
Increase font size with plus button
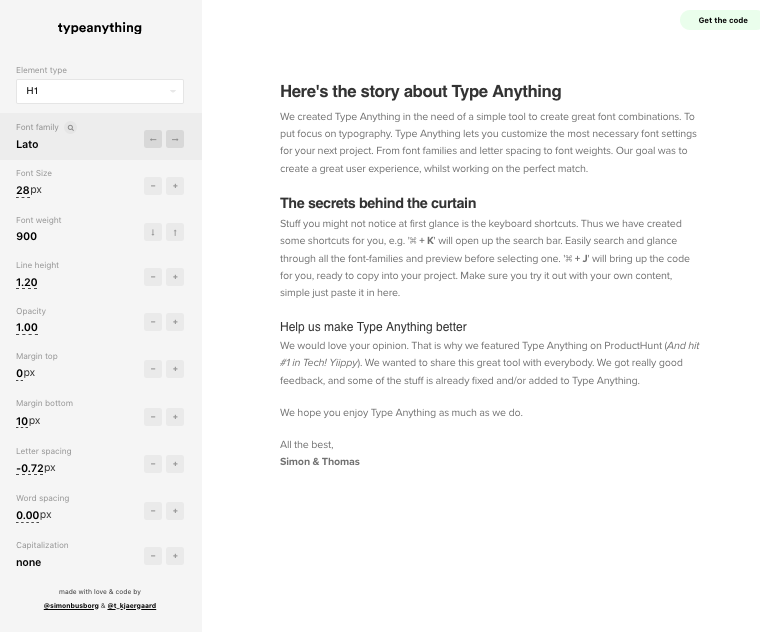click(175, 186)
